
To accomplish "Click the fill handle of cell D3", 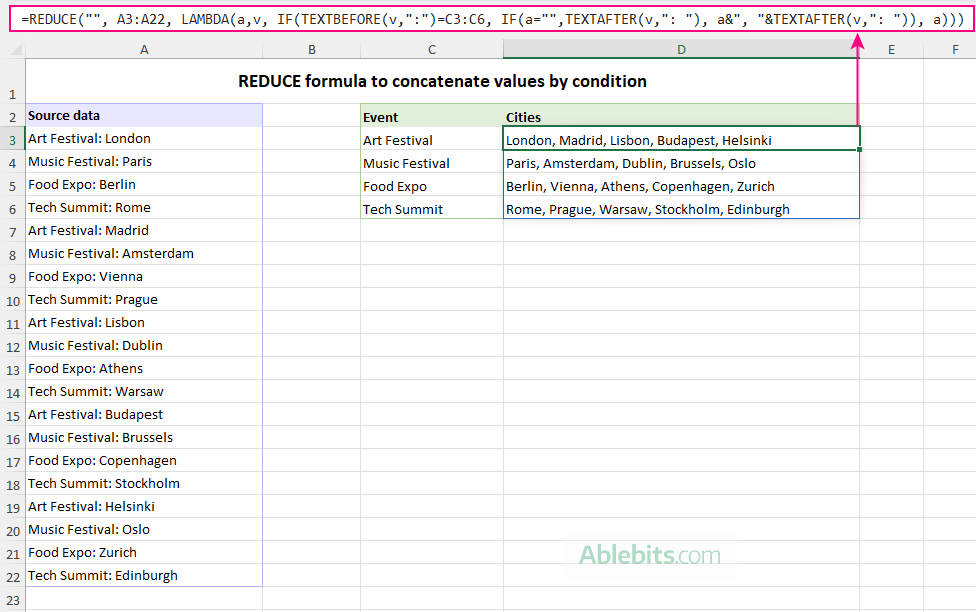I will coord(859,149).
